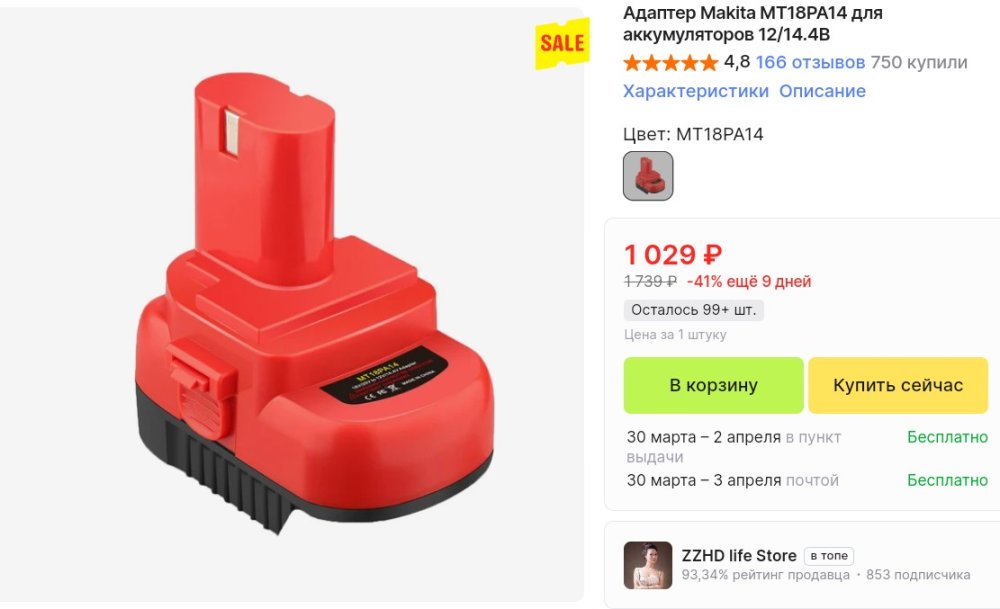
Task: Click the Купить сейчас button
Action: pos(898,385)
